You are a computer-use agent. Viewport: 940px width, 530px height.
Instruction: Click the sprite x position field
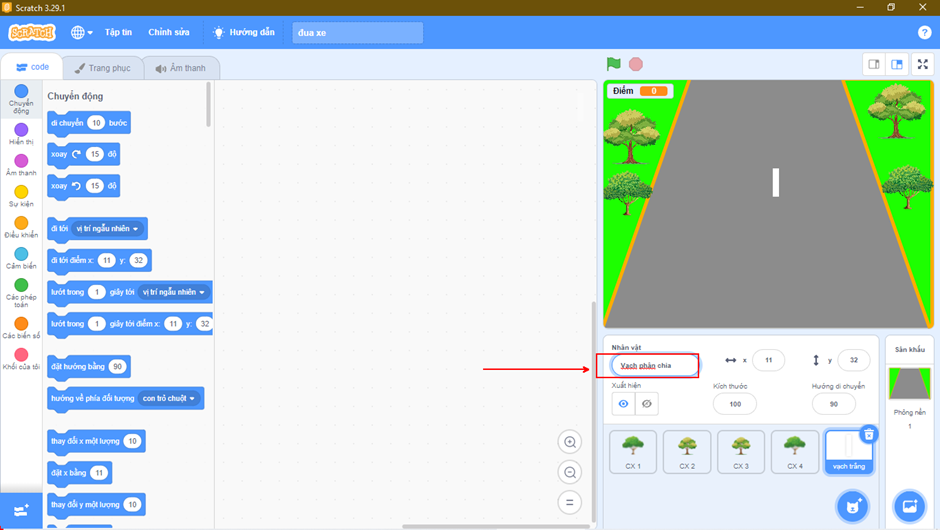pyautogui.click(x=769, y=360)
